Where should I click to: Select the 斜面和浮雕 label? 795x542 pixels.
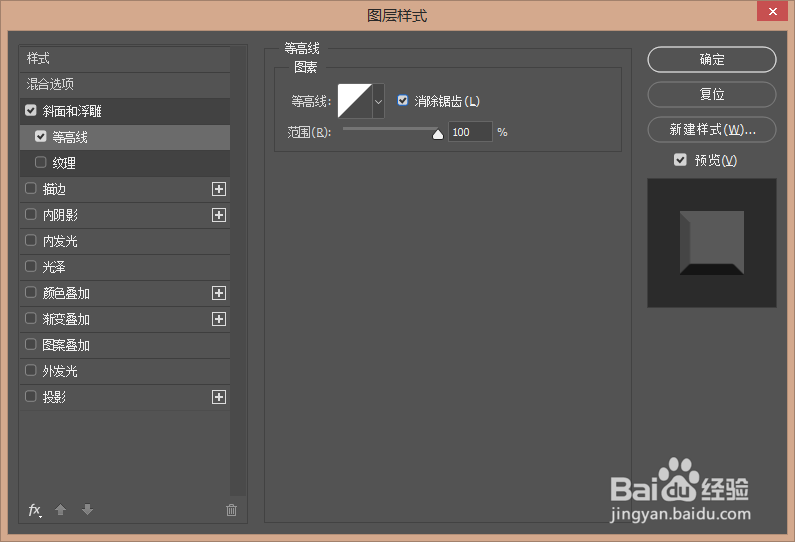pyautogui.click(x=72, y=111)
